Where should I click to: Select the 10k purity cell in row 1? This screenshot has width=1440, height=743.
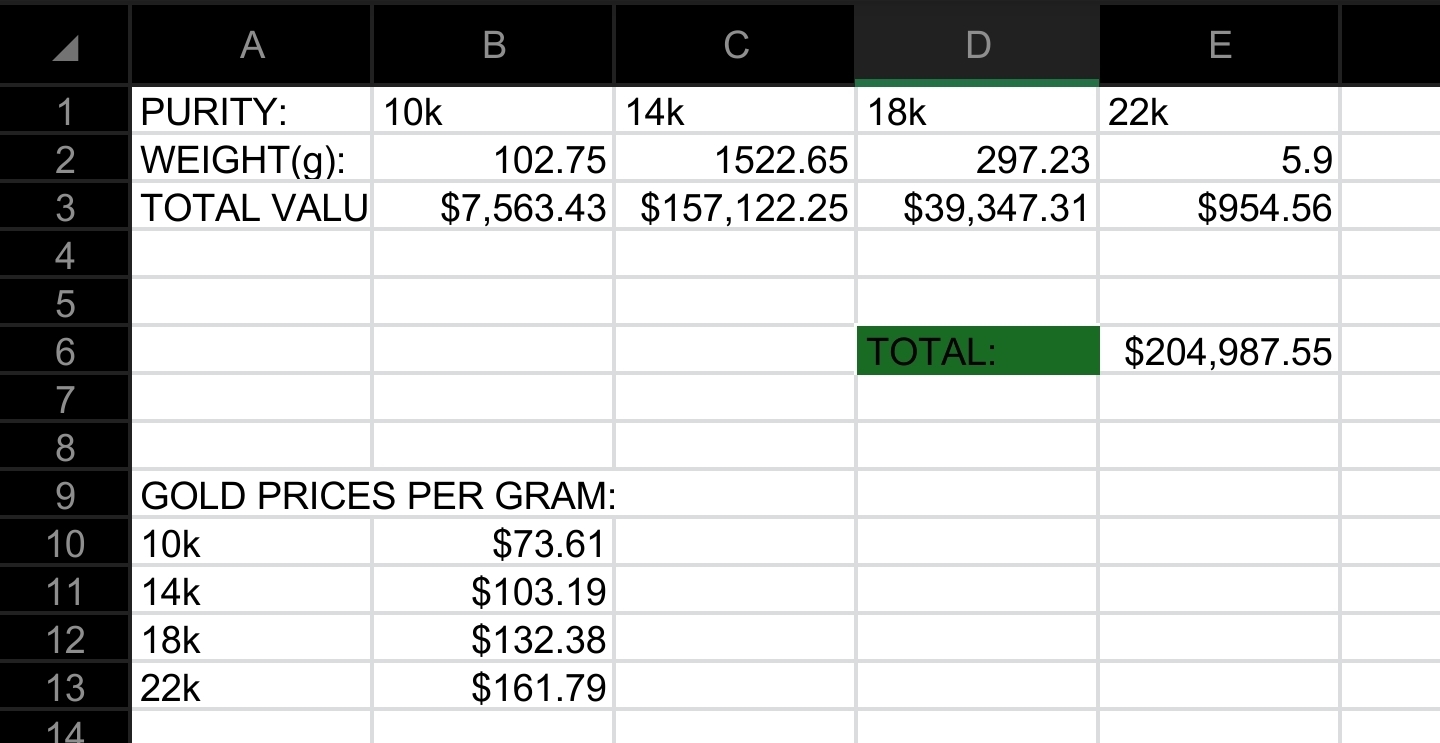pyautogui.click(x=493, y=111)
